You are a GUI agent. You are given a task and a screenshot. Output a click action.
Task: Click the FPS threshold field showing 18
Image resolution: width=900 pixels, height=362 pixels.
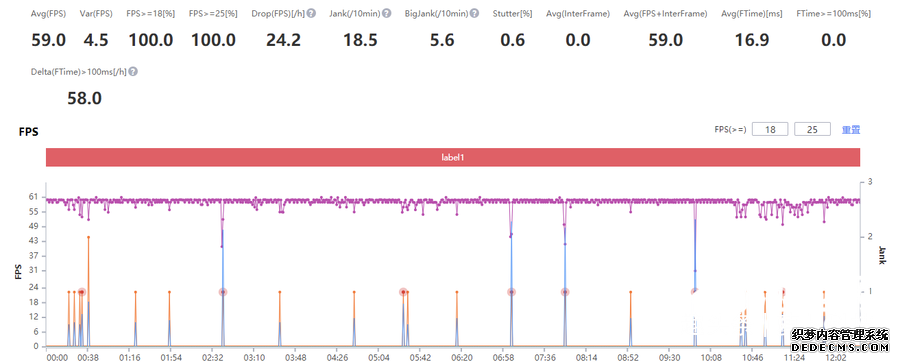(x=770, y=130)
